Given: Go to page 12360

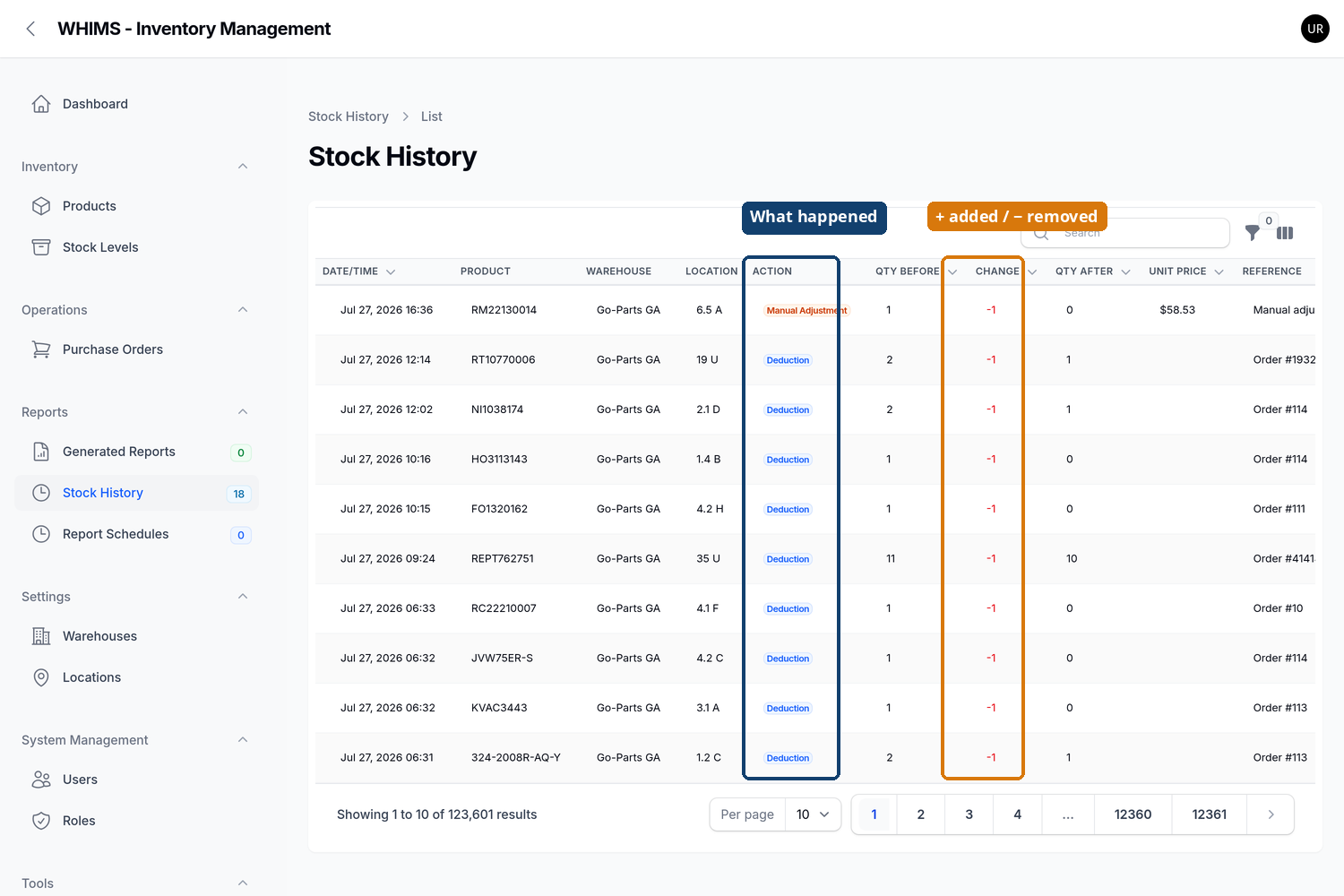Looking at the screenshot, I should pos(1133,814).
